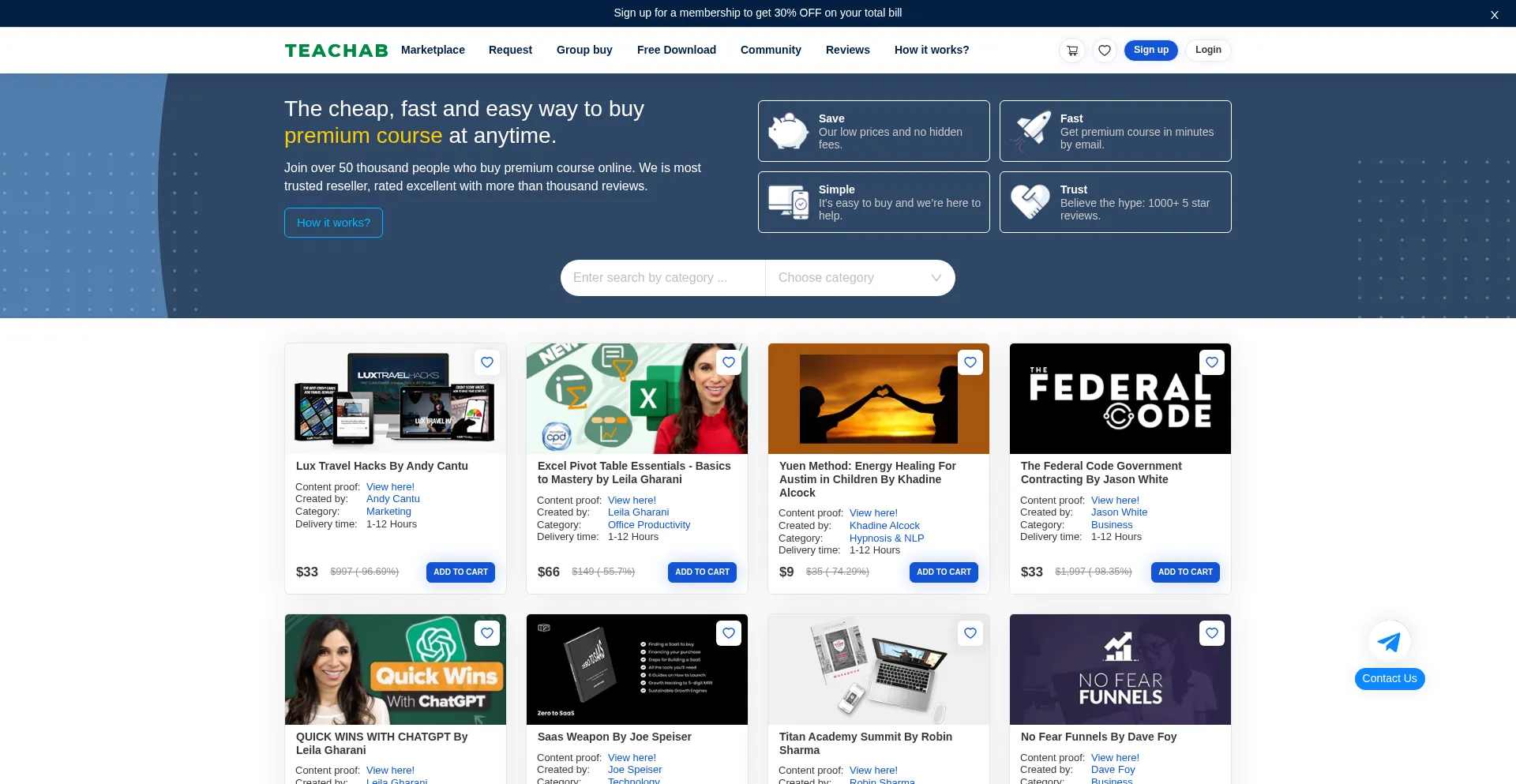Favorite the Yuen Method course
The height and width of the screenshot is (784, 1516).
pos(970,362)
